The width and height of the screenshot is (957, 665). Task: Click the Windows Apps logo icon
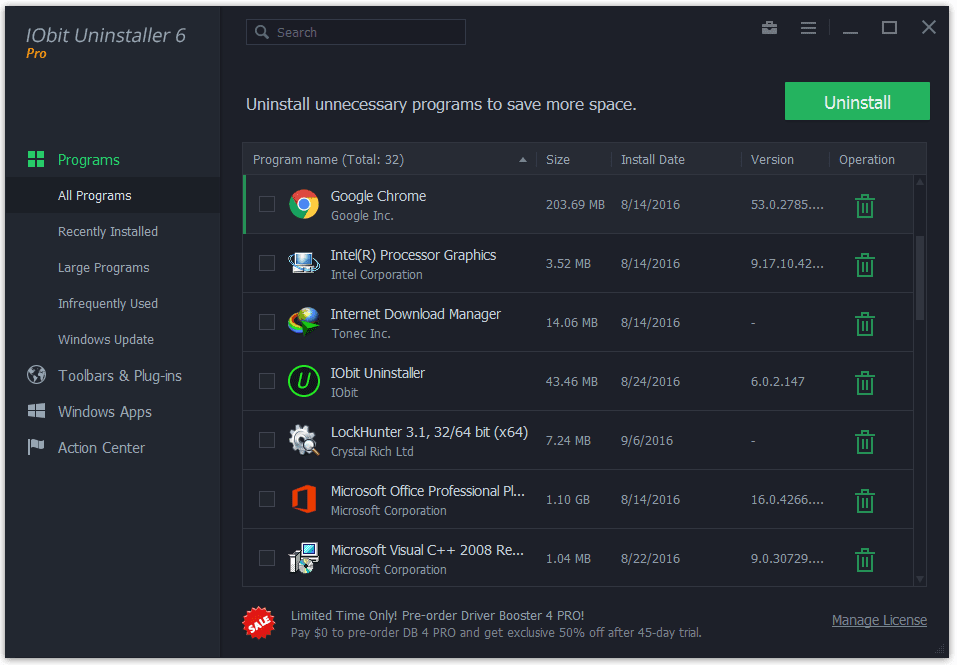36,411
